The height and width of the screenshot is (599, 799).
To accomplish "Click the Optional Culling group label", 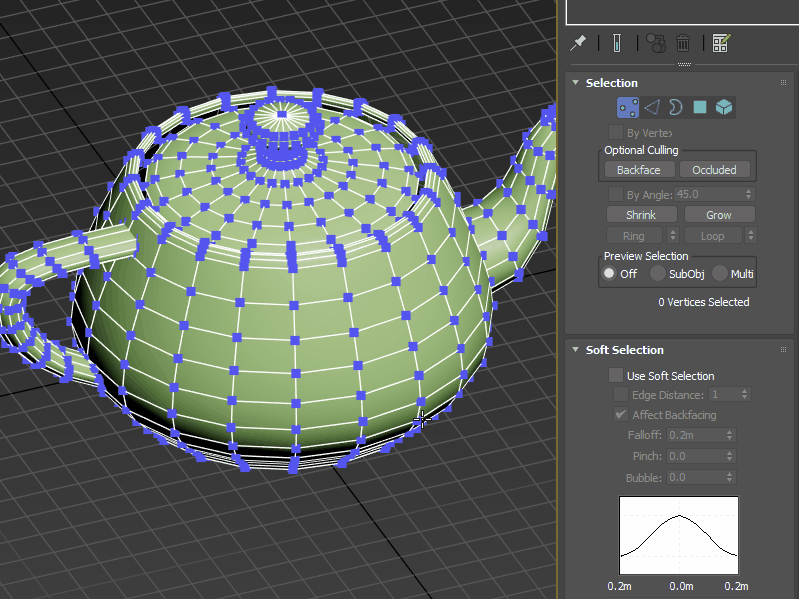I will [x=641, y=150].
